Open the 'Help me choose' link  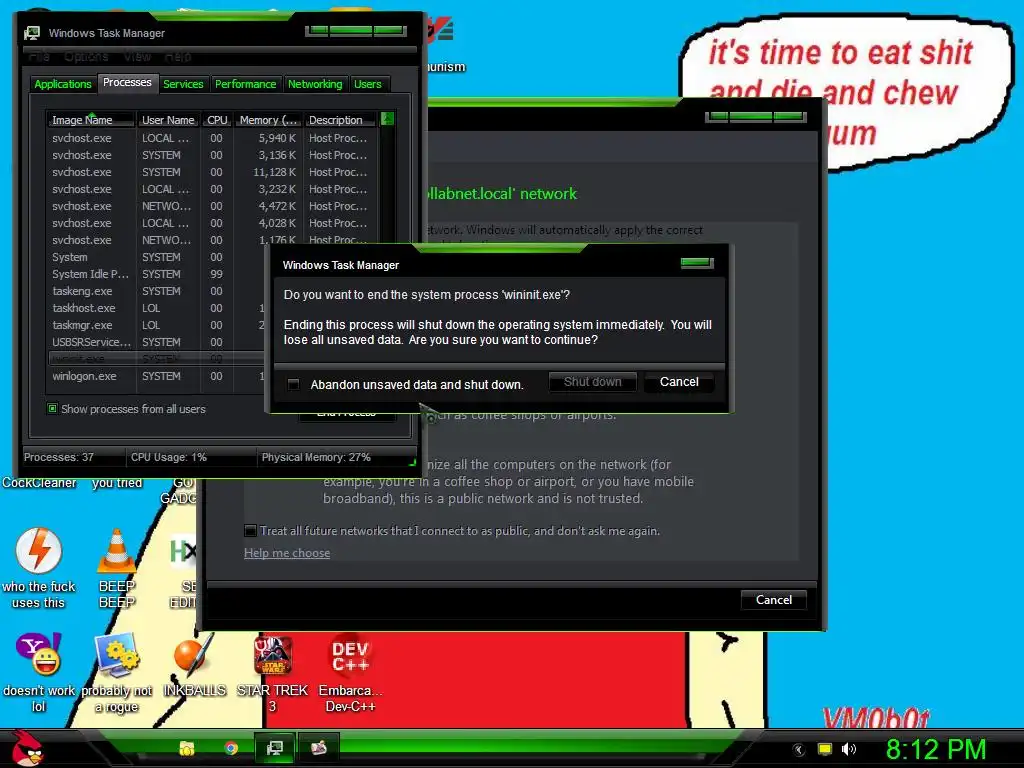point(287,553)
